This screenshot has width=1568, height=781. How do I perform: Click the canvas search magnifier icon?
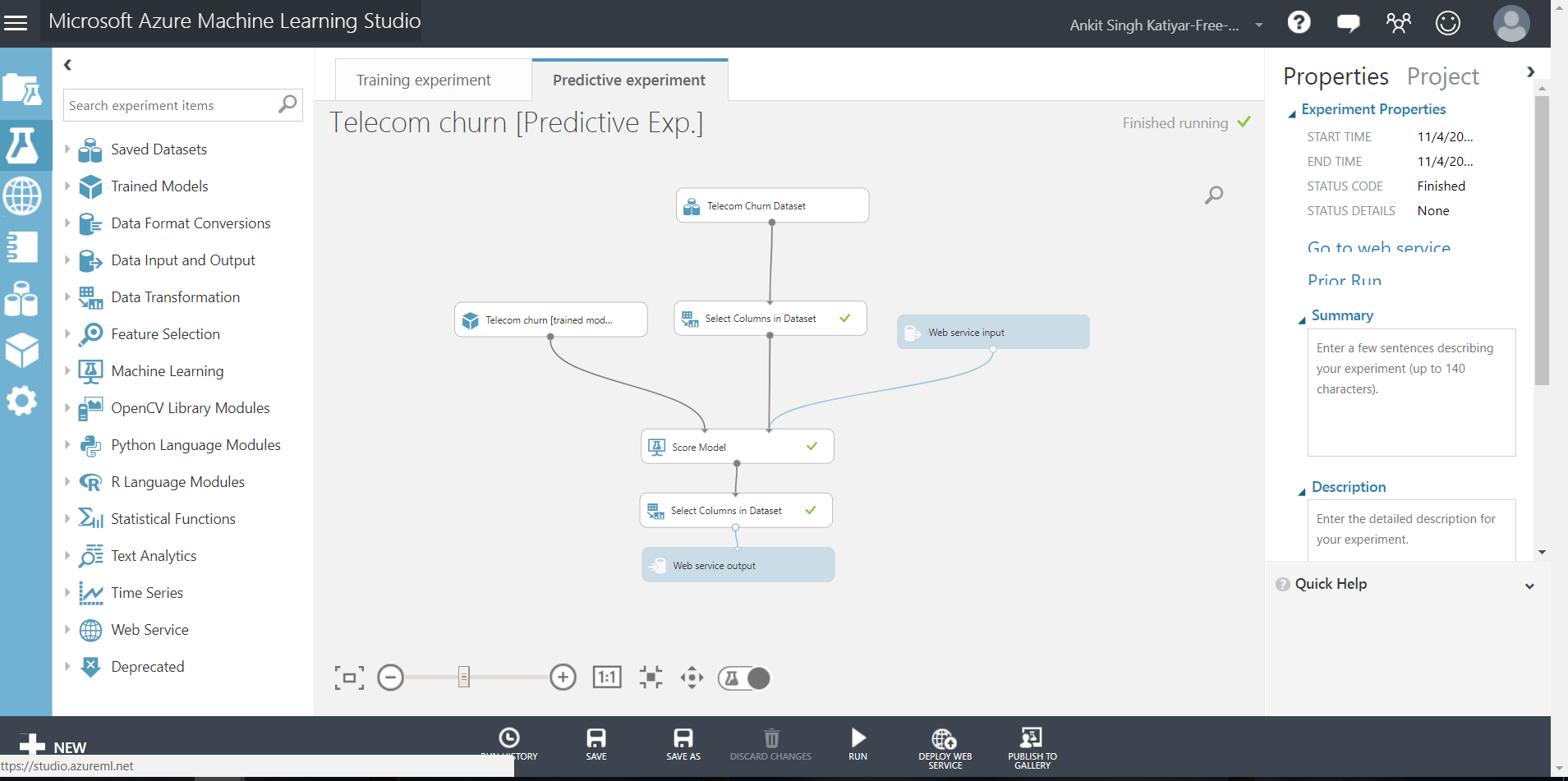[1214, 195]
